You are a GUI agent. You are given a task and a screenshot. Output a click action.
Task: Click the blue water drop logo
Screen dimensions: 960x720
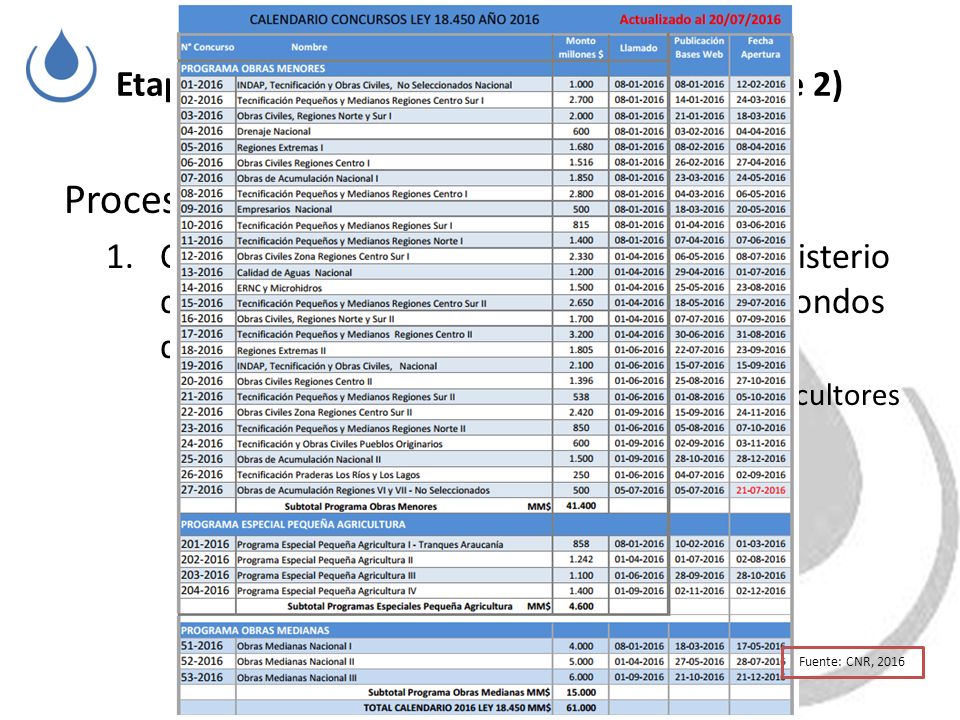pyautogui.click(x=61, y=65)
